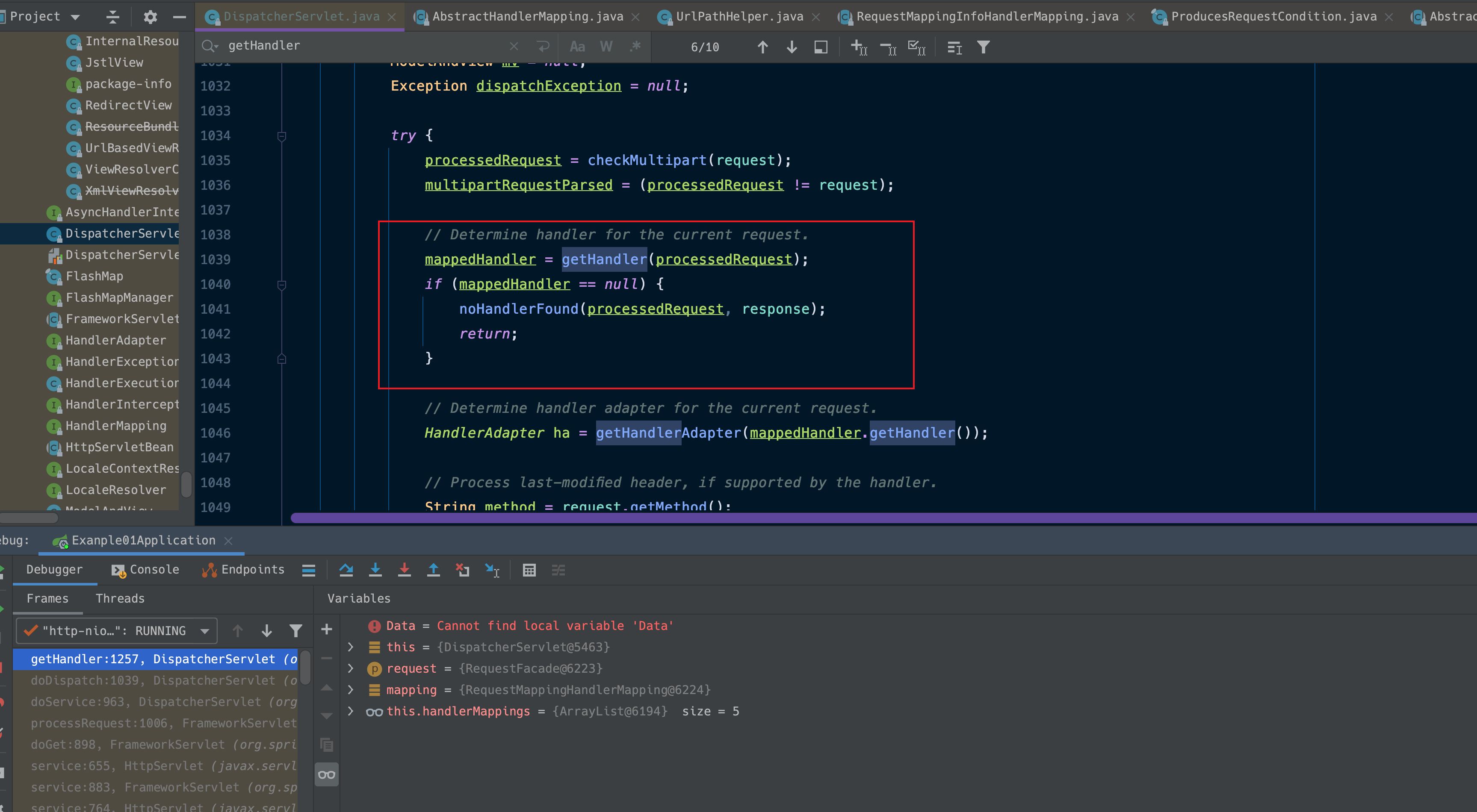Toggle Words option in search bar
1477x812 pixels.
[x=606, y=47]
